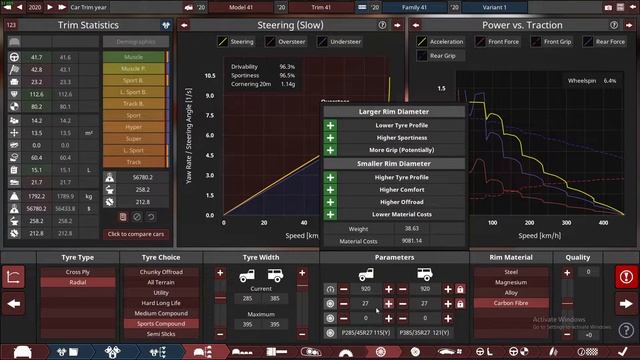Click the engine stats icon in Trim Statistics header
The image size is (640, 360).
coord(166,25)
